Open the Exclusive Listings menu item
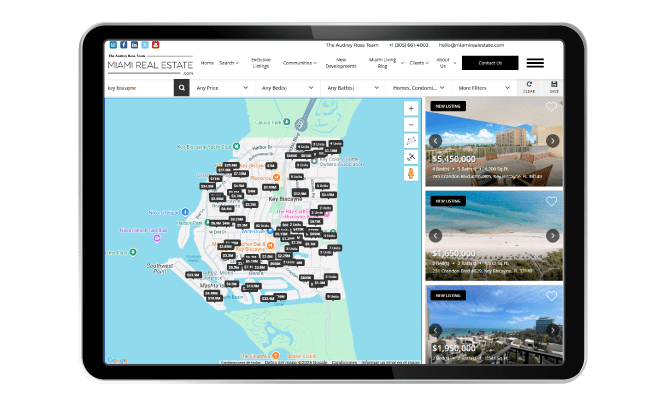This screenshot has width=666, height=406. (x=261, y=63)
